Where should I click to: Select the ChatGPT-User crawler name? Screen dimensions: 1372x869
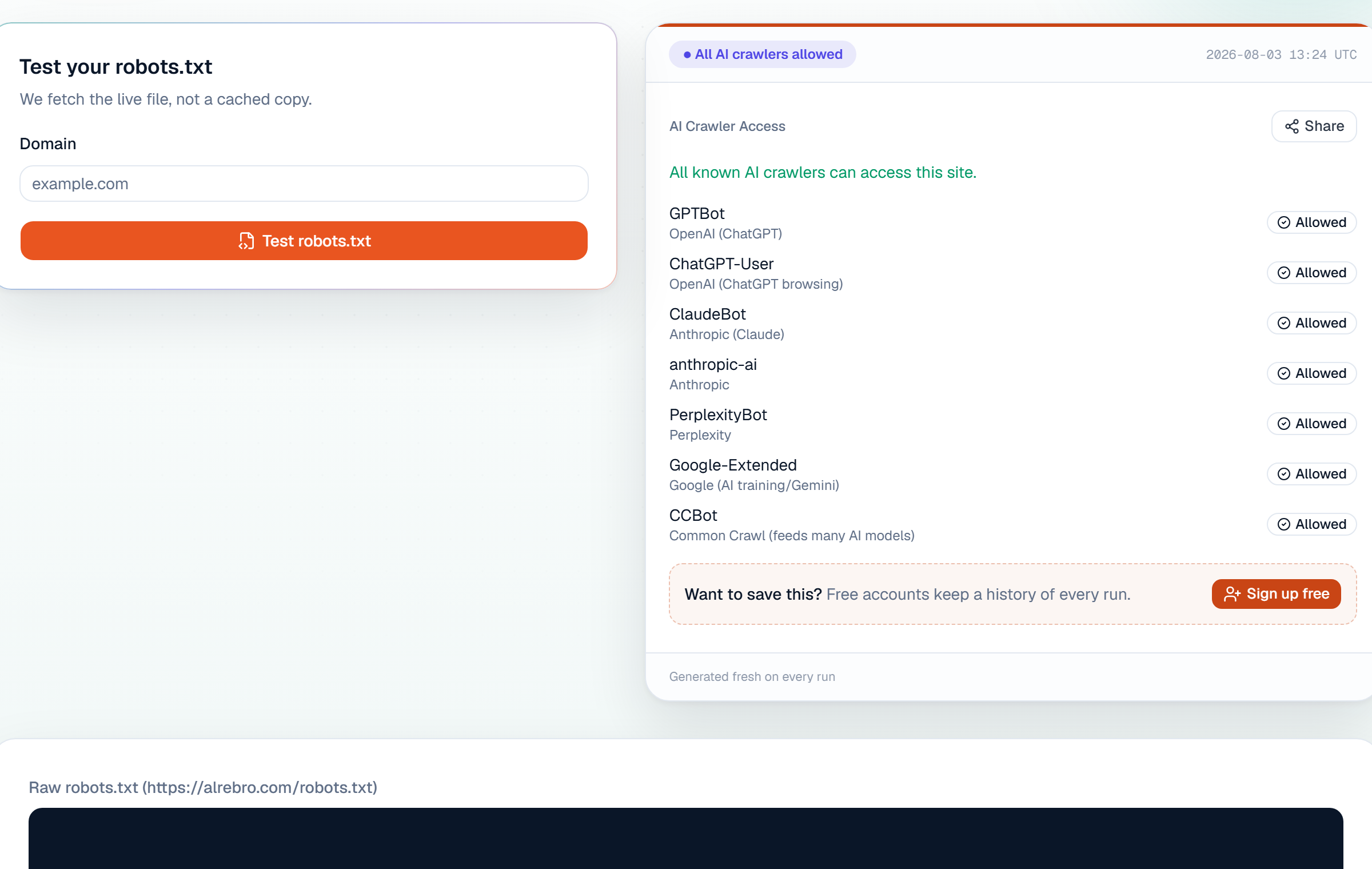[x=721, y=264]
